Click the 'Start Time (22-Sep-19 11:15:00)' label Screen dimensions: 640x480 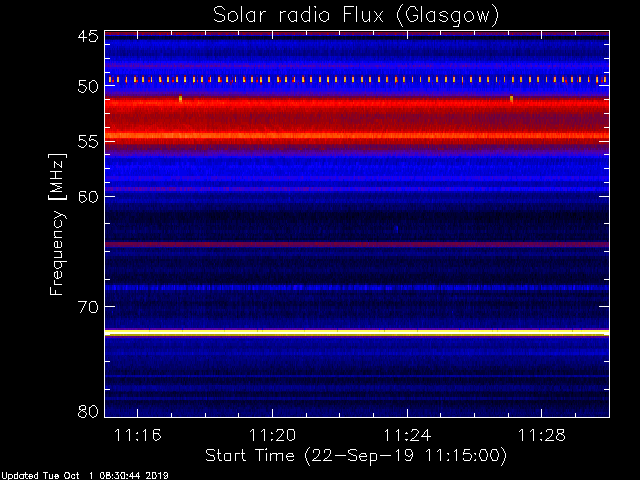(x=356, y=456)
